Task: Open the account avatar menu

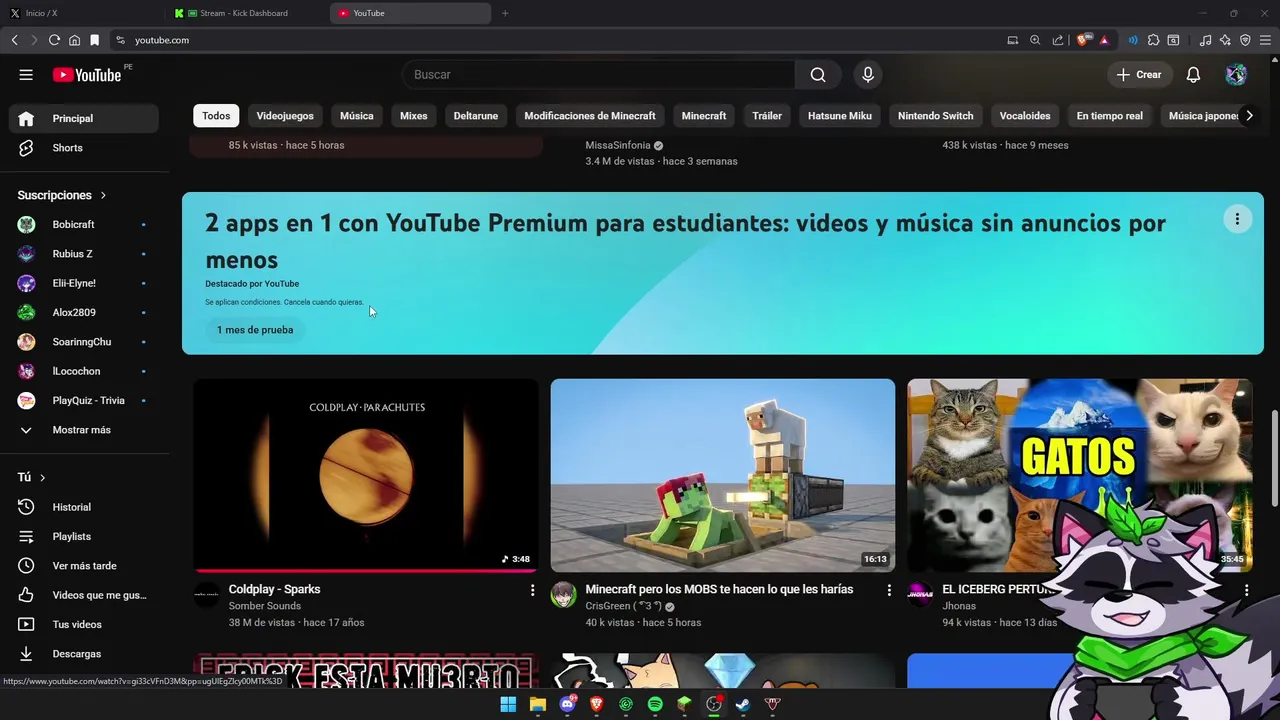Action: [1236, 75]
